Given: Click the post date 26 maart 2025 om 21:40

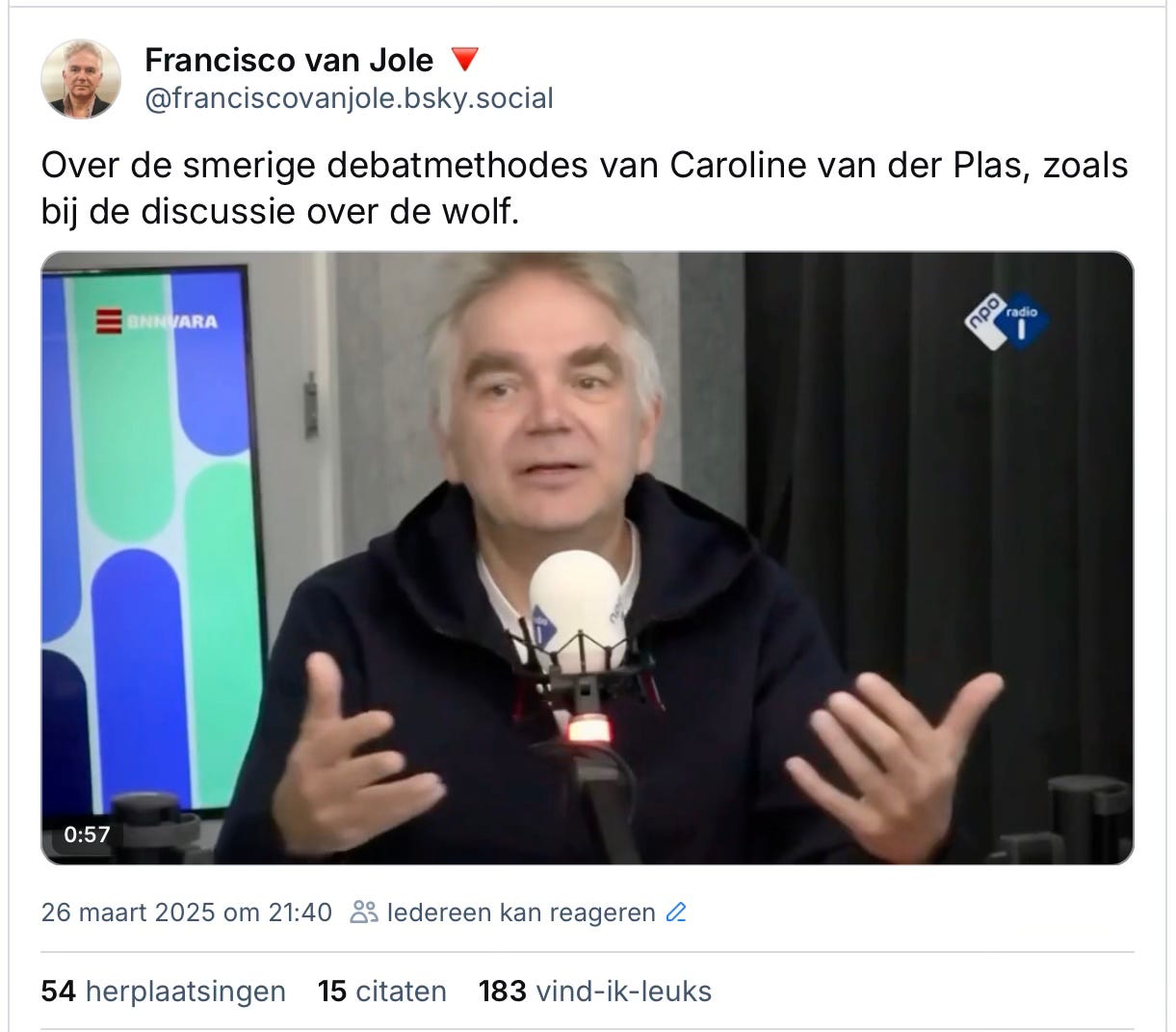Looking at the screenshot, I should pyautogui.click(x=186, y=912).
